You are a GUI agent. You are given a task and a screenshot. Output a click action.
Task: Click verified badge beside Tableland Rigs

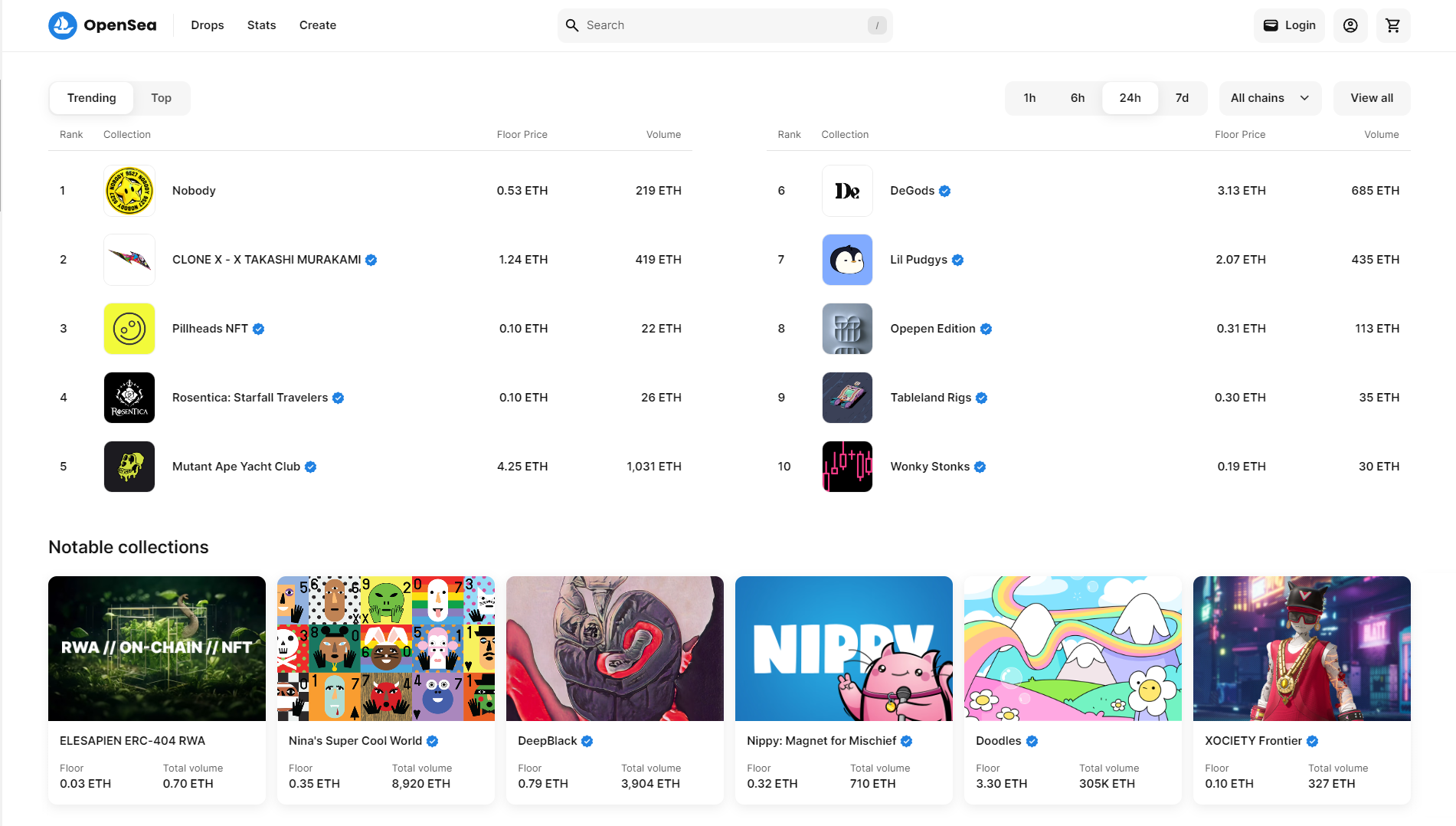(x=981, y=398)
